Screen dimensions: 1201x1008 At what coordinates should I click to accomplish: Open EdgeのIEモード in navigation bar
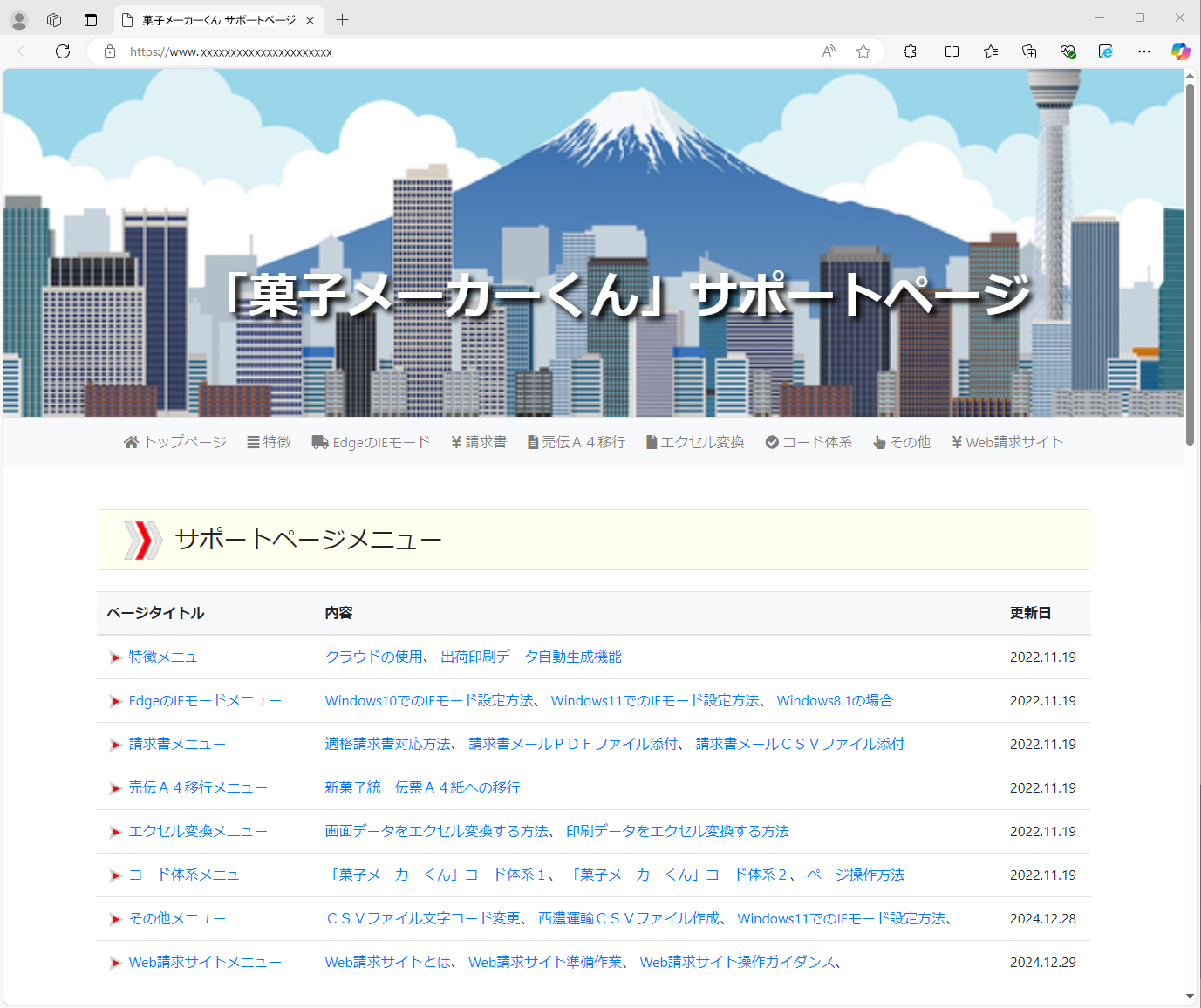[x=371, y=442]
